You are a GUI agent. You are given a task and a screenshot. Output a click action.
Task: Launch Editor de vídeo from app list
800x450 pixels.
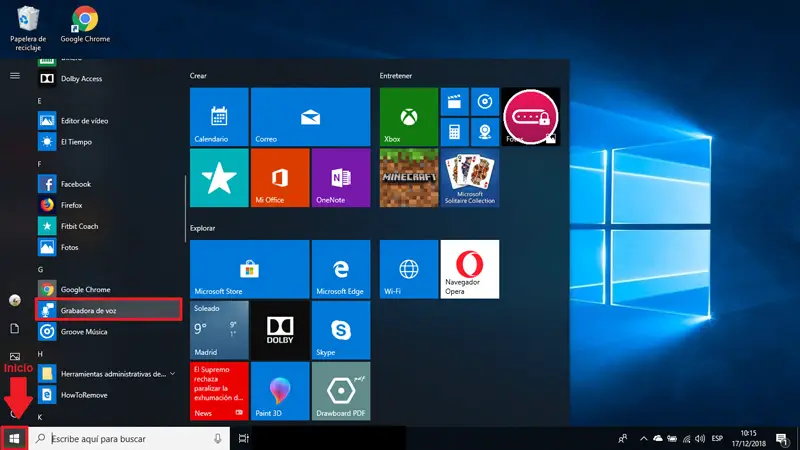click(108, 121)
